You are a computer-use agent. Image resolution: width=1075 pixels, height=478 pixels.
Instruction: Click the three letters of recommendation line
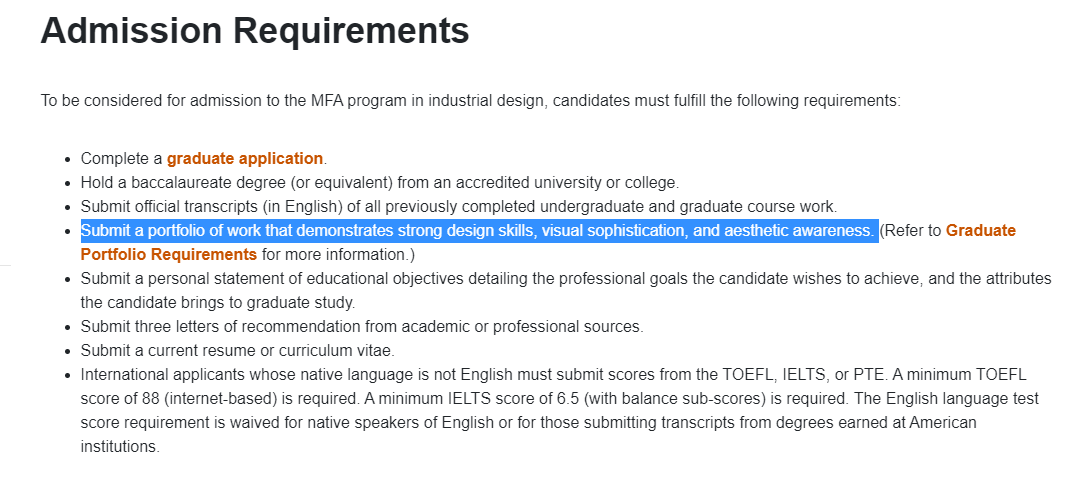click(362, 326)
